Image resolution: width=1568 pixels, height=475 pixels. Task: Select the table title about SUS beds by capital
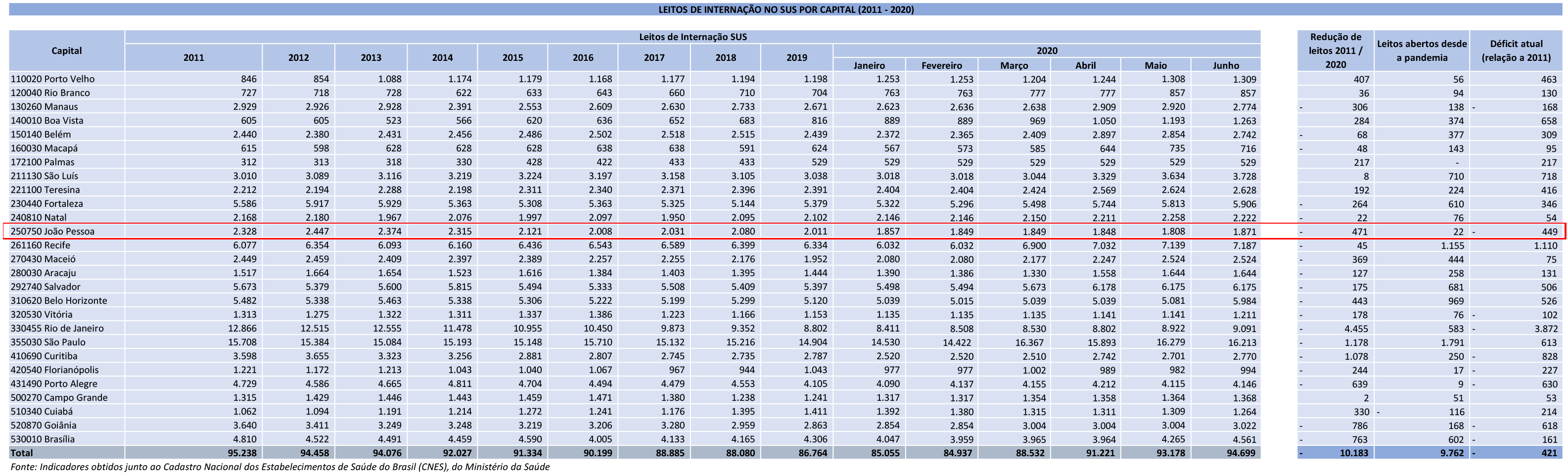(786, 10)
